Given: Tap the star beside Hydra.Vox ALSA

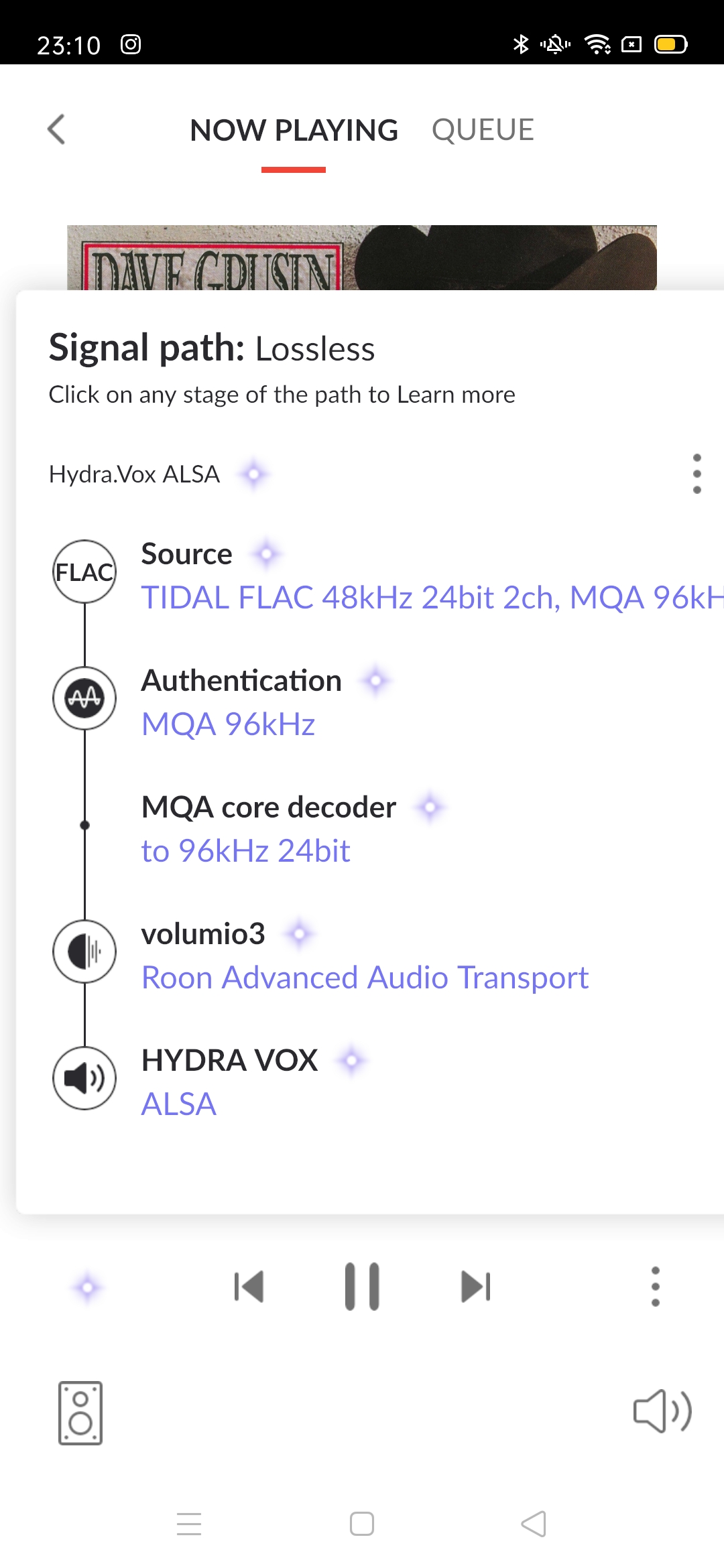Looking at the screenshot, I should point(254,474).
